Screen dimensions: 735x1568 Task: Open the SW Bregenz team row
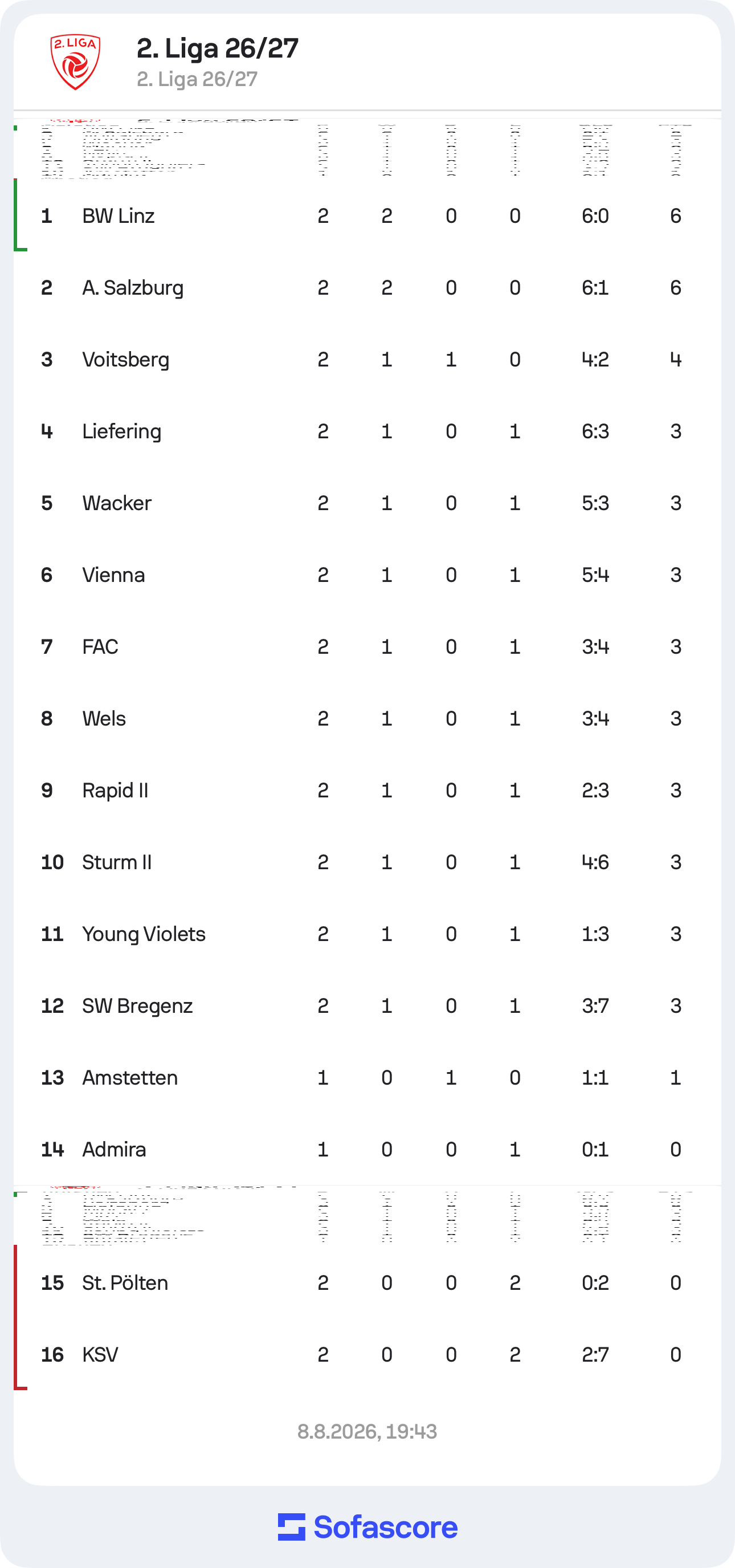point(367,1005)
